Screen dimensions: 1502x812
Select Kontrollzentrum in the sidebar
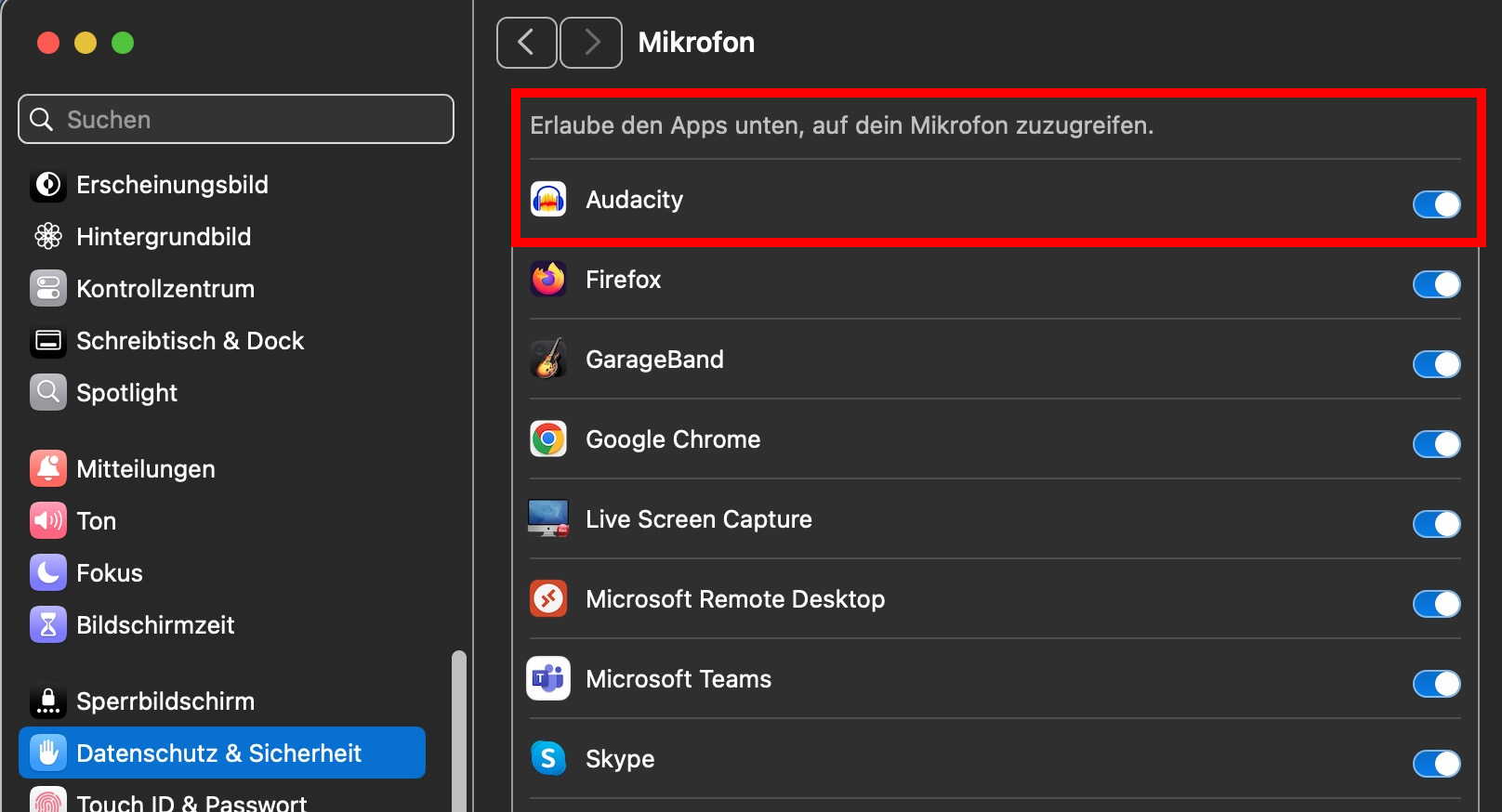click(x=222, y=289)
